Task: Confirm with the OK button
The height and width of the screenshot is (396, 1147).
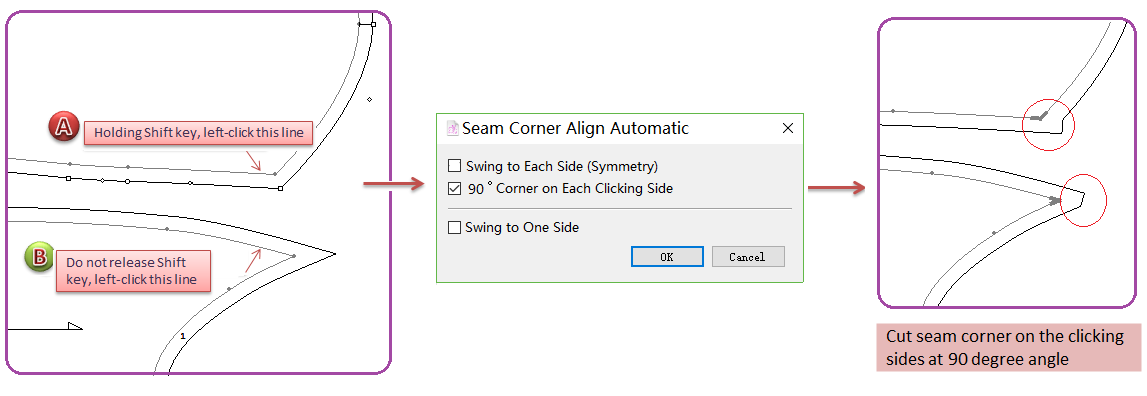Action: tap(667, 257)
